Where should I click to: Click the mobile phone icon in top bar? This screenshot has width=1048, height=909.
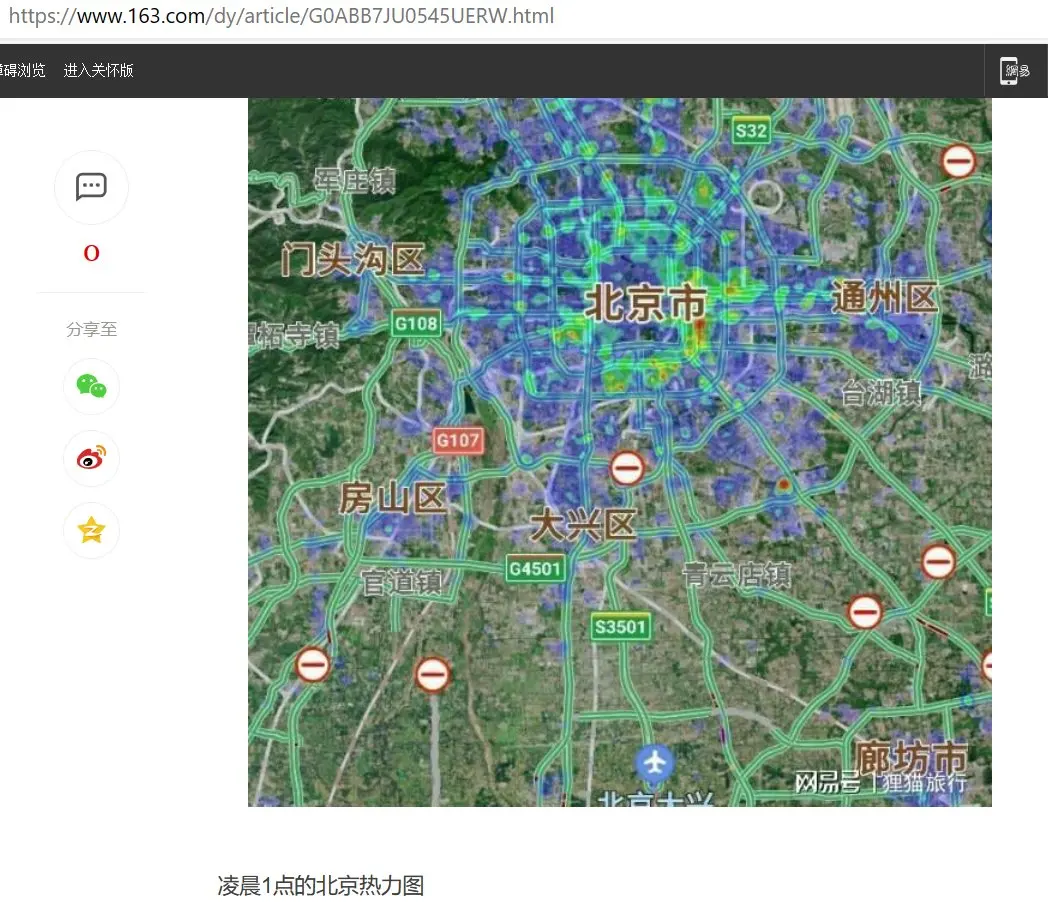(1010, 70)
